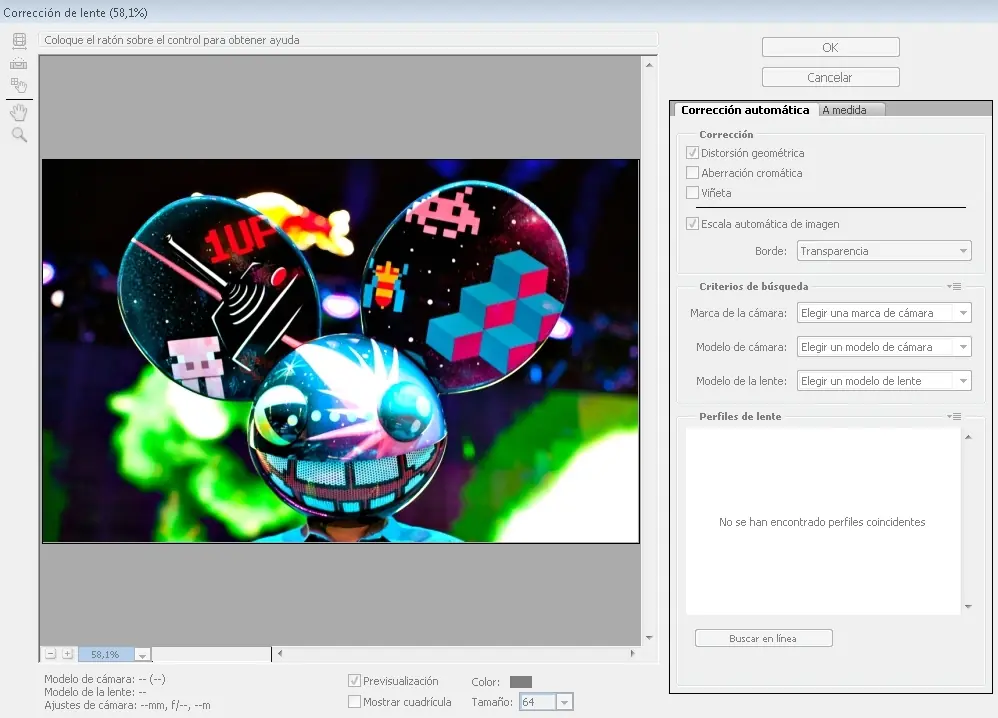
Task: Select the Hand tool
Action: 19,113
